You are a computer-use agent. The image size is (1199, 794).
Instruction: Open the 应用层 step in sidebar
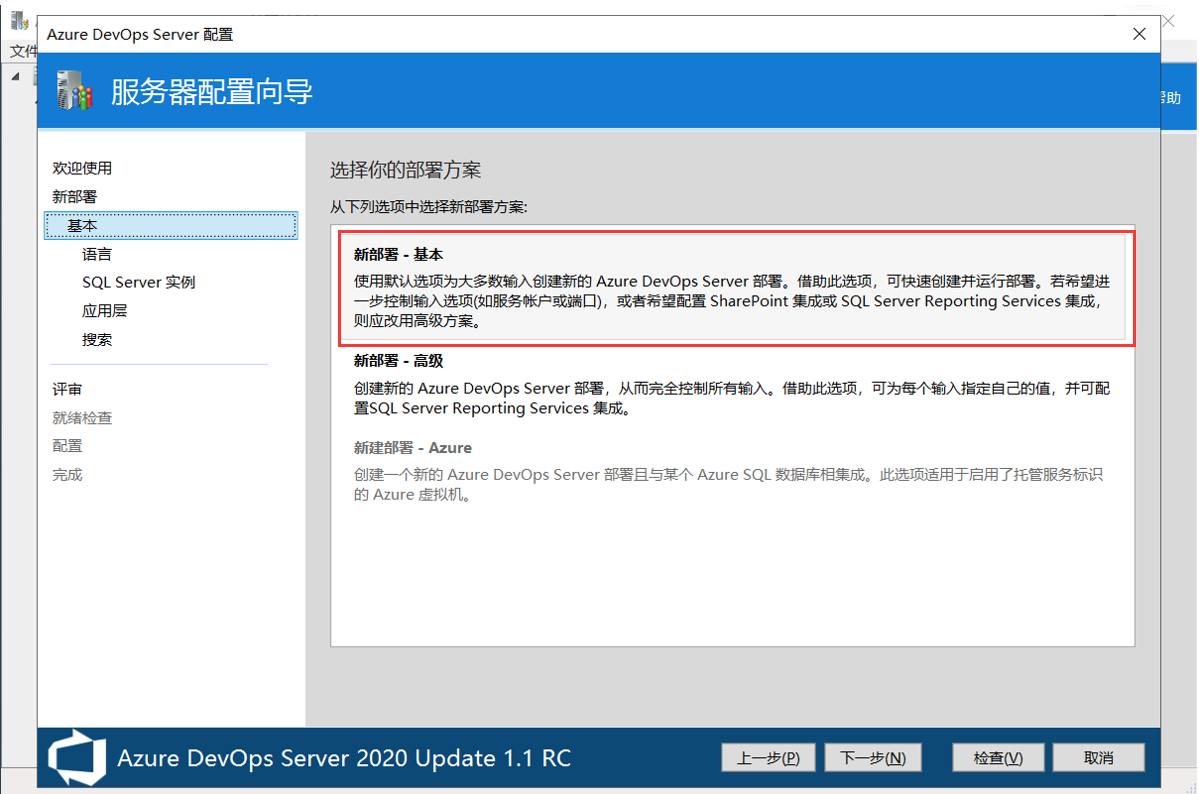point(105,311)
